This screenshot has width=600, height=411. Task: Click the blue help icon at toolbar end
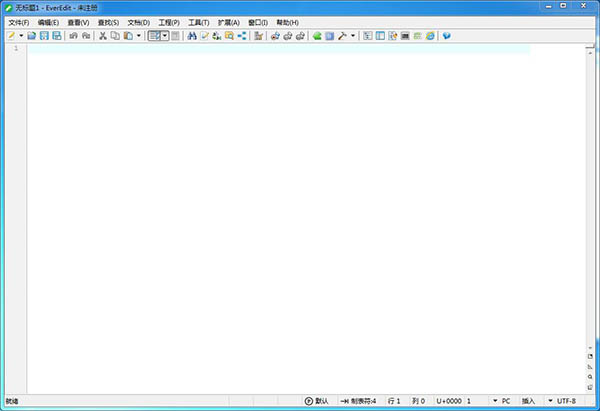pyautogui.click(x=446, y=36)
